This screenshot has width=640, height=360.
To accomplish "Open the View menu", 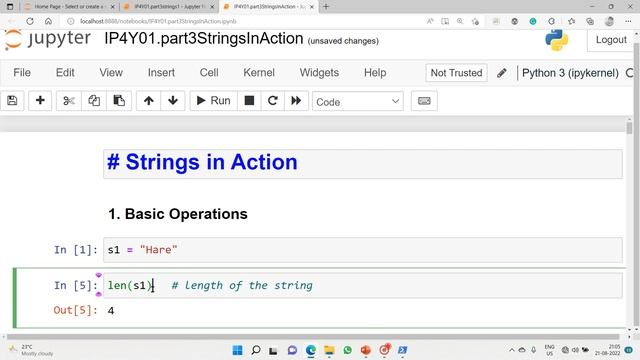I will pyautogui.click(x=111, y=73).
